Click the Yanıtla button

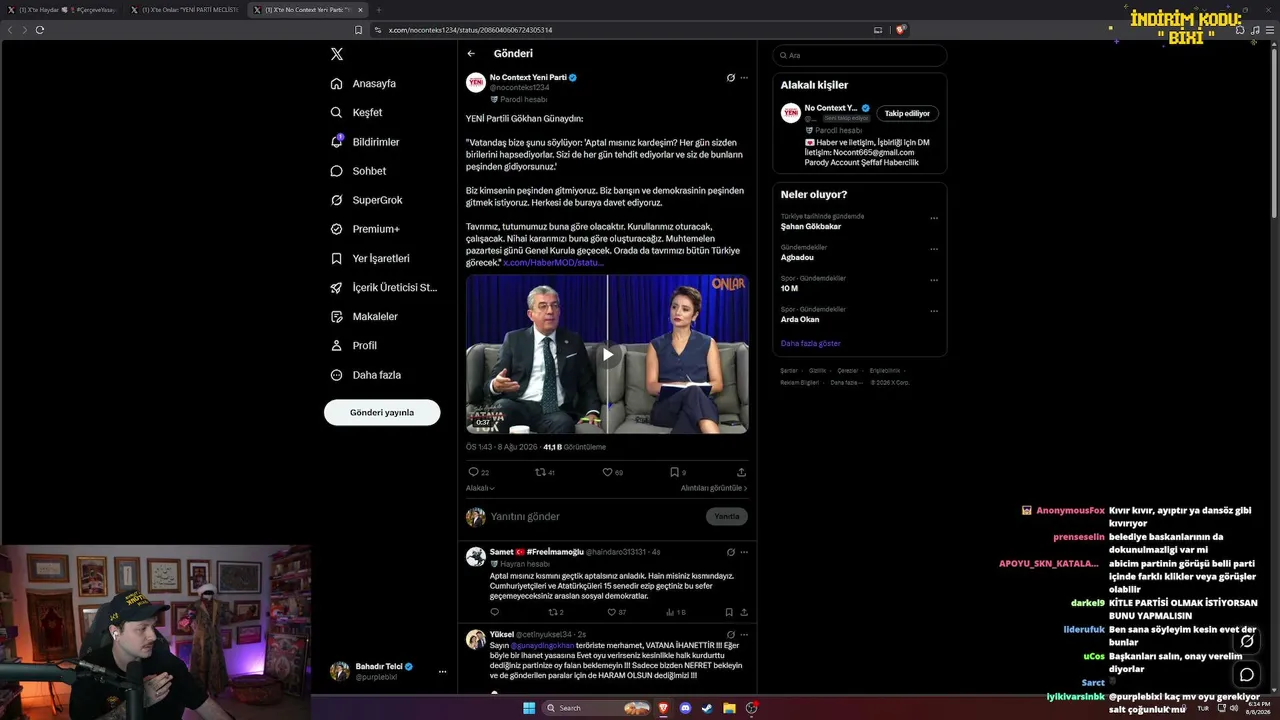coord(727,516)
